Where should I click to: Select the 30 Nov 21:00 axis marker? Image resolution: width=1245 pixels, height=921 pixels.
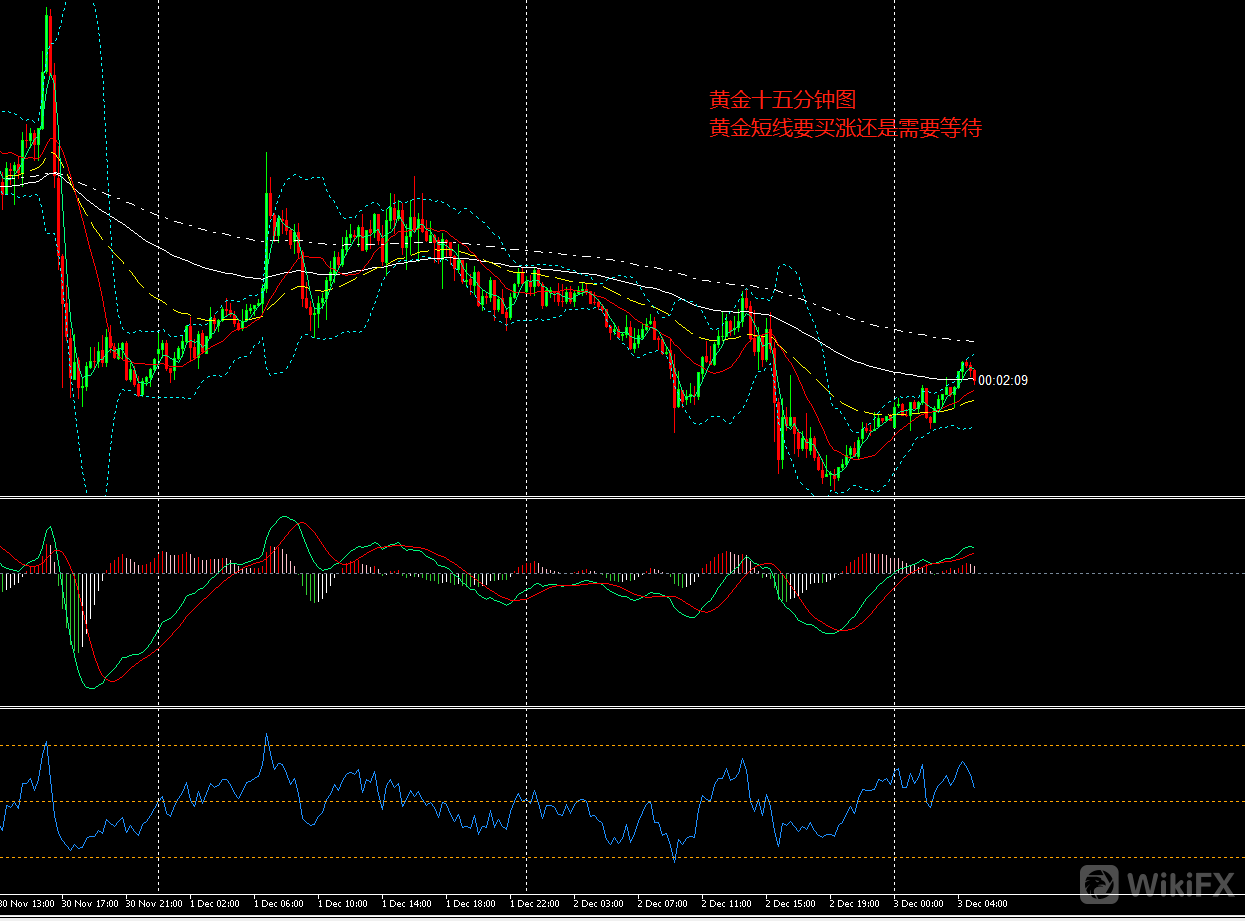click(153, 904)
